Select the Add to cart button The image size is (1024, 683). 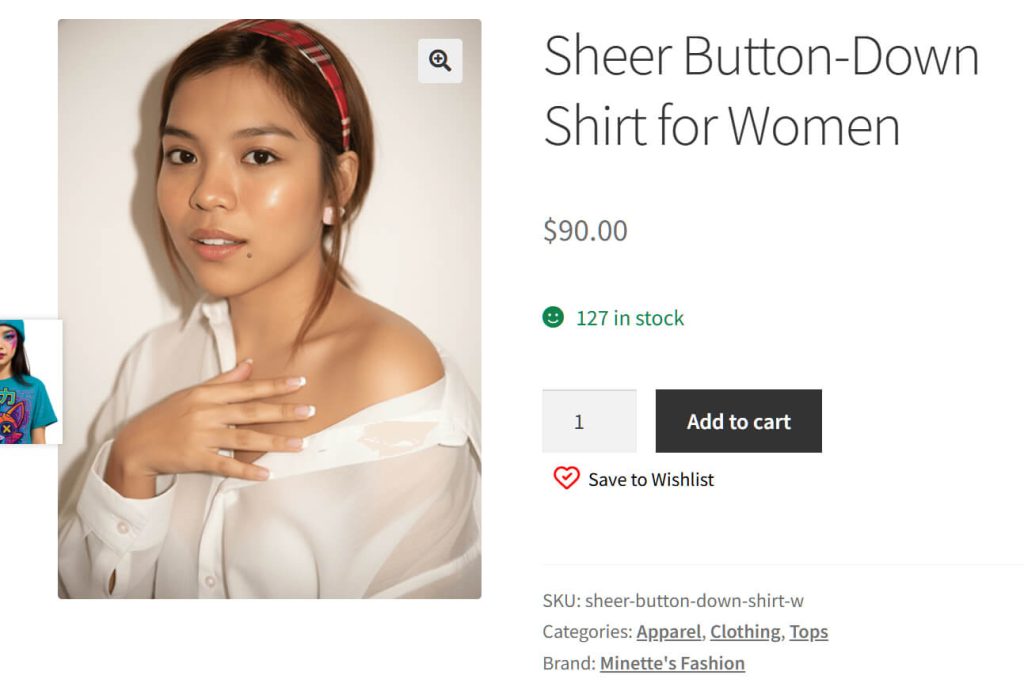738,421
